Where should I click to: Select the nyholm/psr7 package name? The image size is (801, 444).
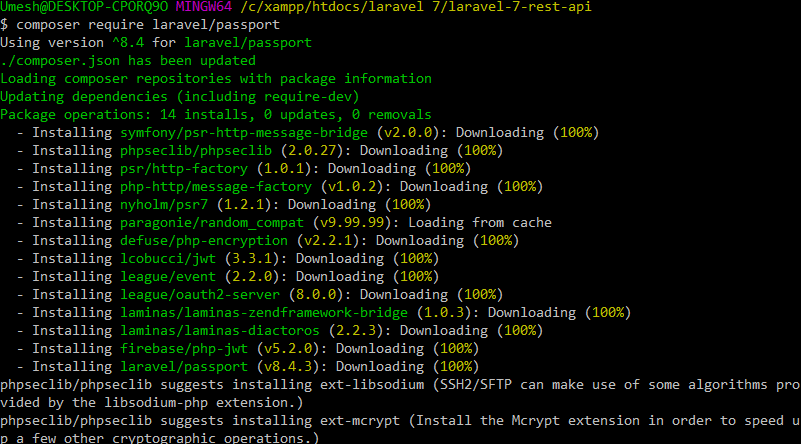[164, 205]
